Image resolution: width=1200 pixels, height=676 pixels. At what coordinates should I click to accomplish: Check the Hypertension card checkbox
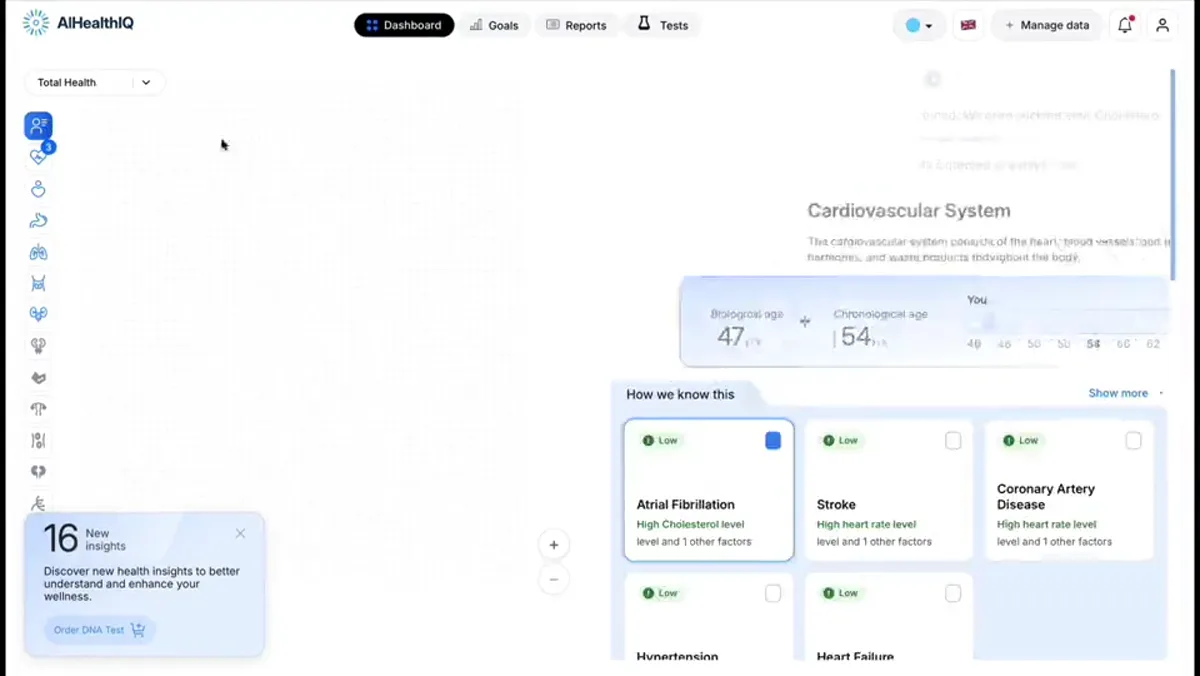click(773, 593)
